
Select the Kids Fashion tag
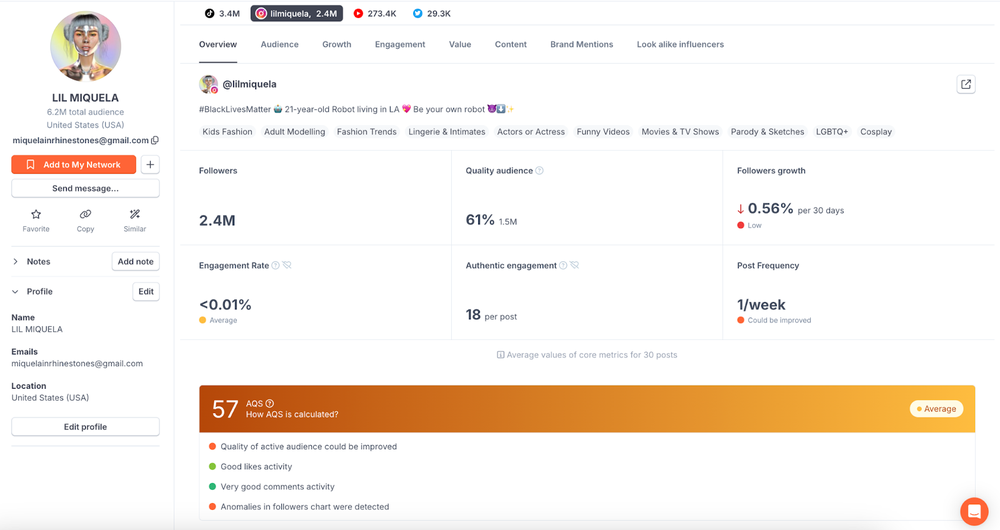coord(227,132)
